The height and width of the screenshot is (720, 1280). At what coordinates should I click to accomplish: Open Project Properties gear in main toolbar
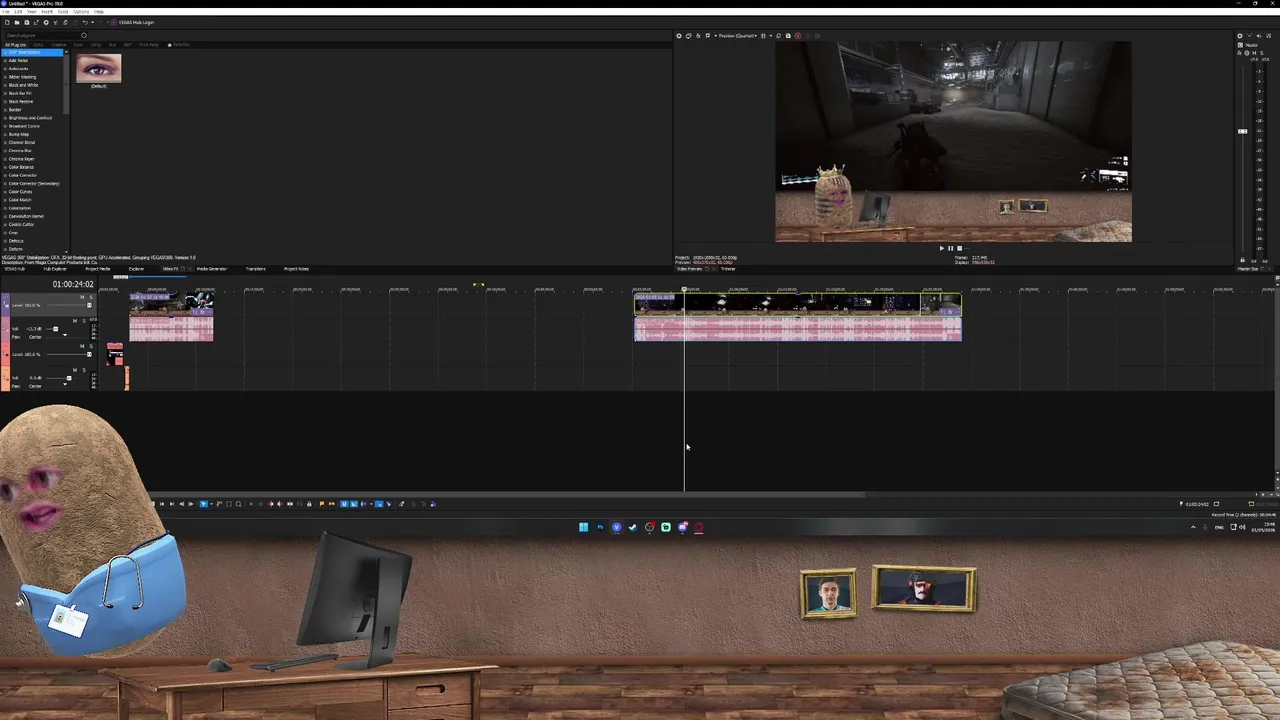46,22
